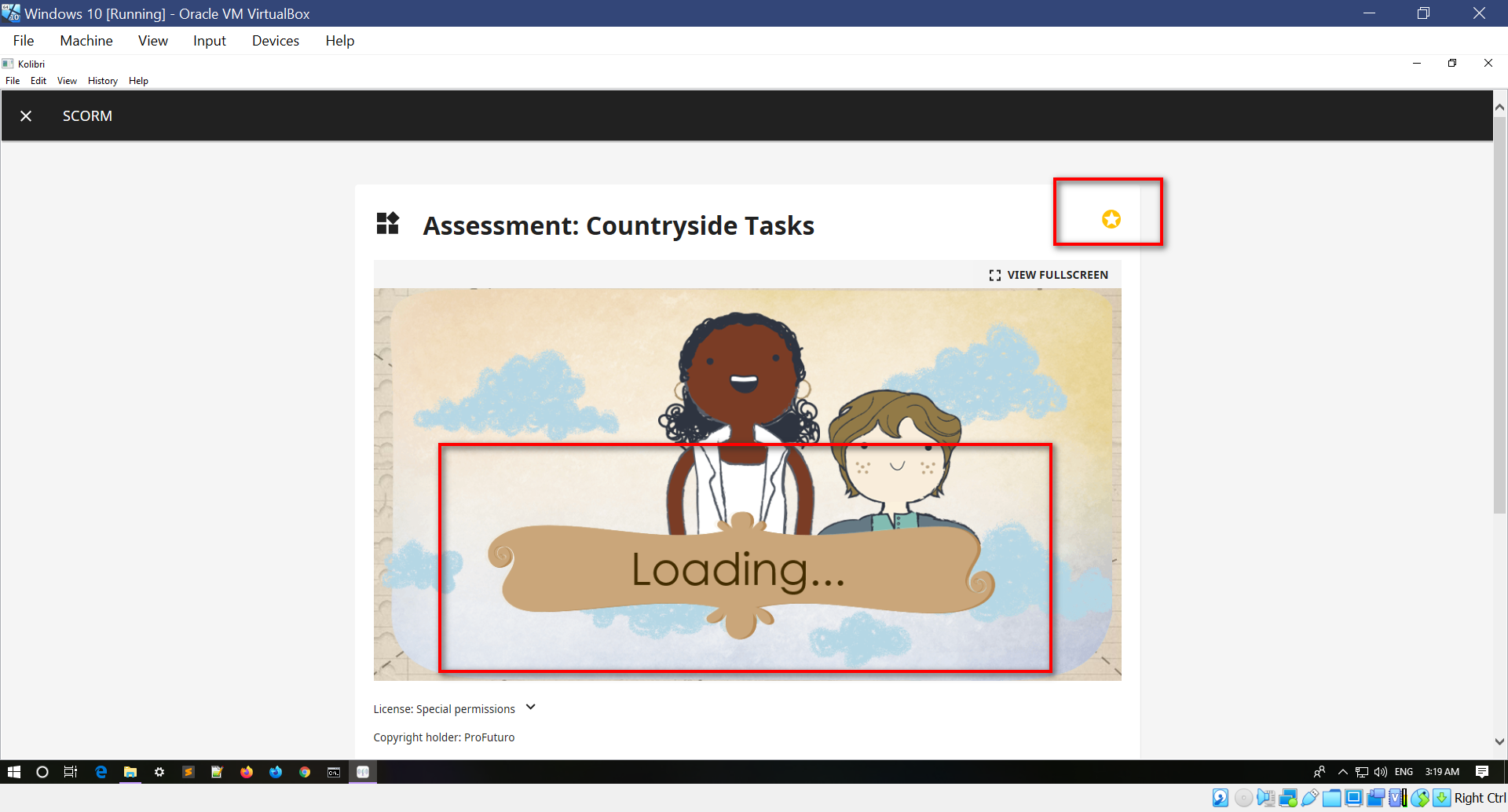
Task: Open the VirtualBox File menu
Action: pos(24,41)
